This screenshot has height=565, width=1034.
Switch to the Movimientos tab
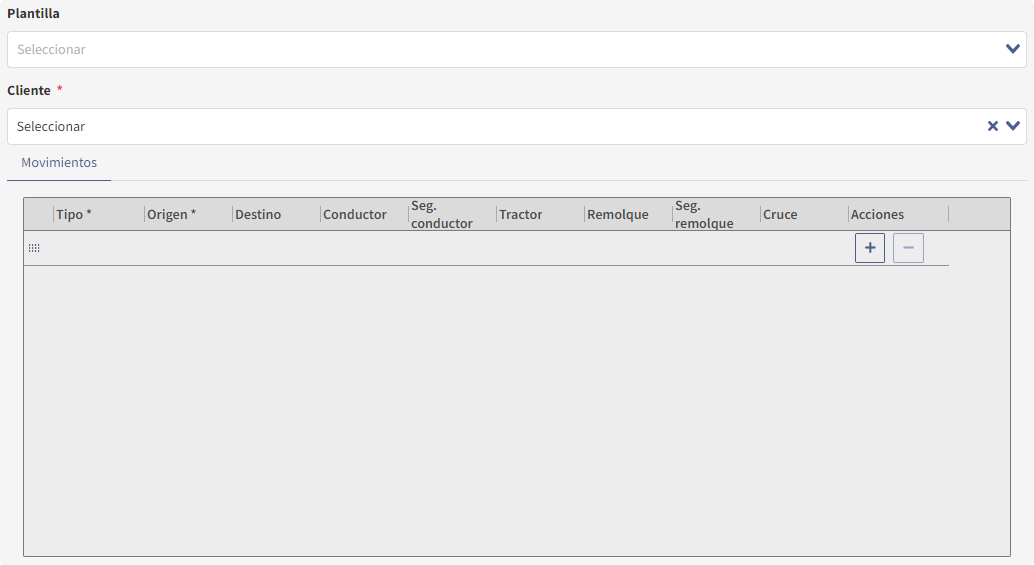59,162
